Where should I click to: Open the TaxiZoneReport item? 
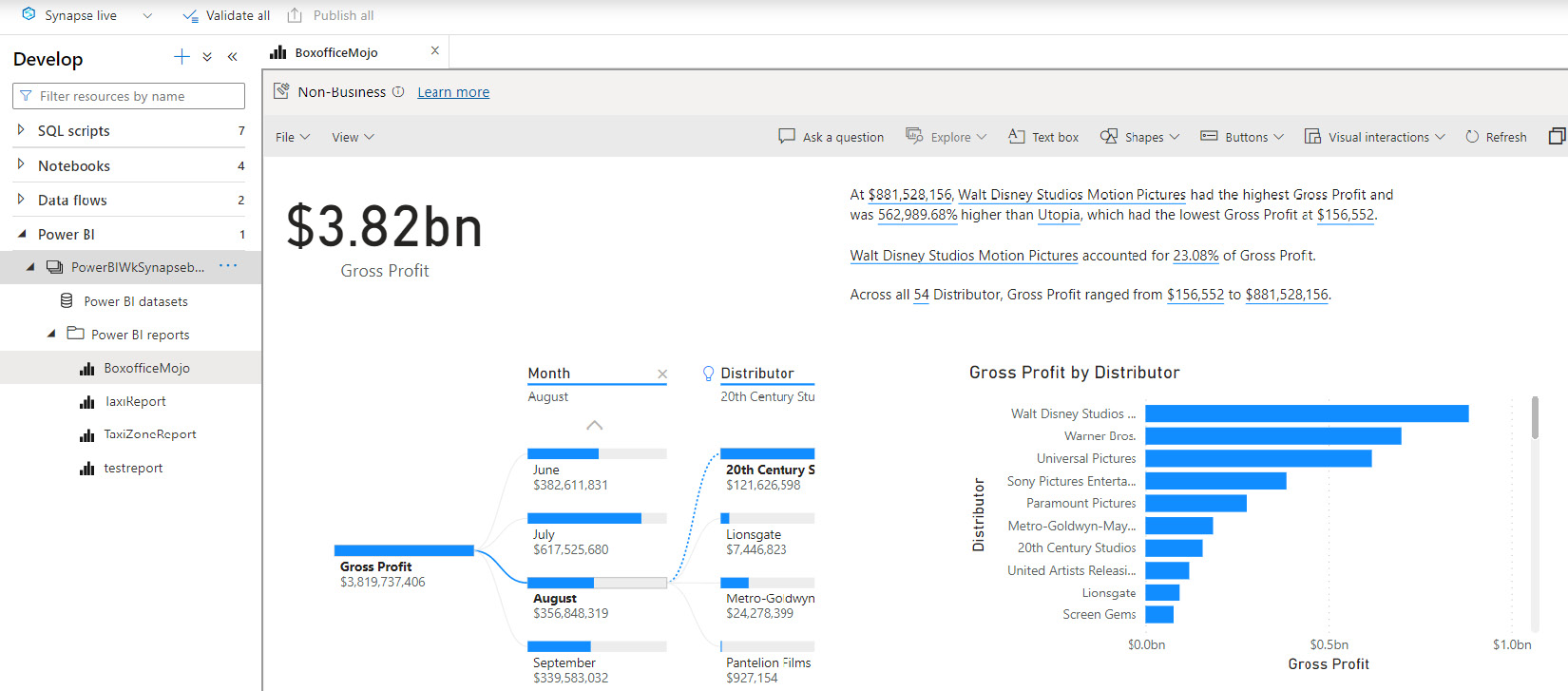150,434
